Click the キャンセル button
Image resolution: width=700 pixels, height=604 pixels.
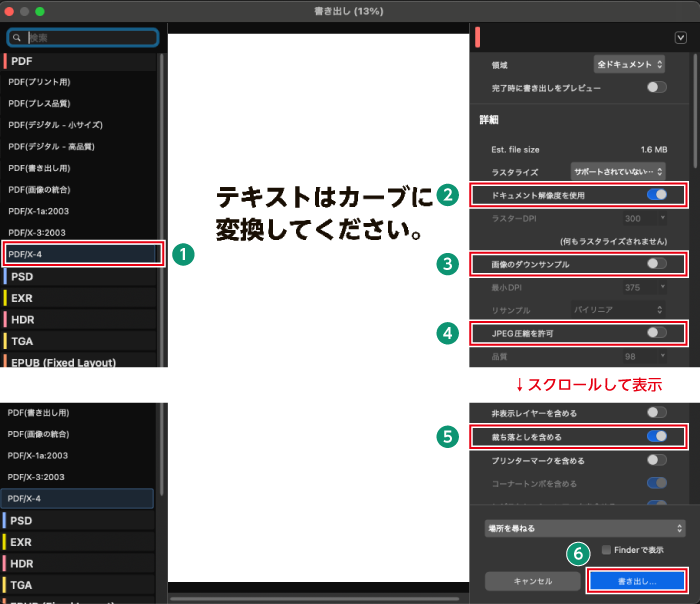click(532, 580)
